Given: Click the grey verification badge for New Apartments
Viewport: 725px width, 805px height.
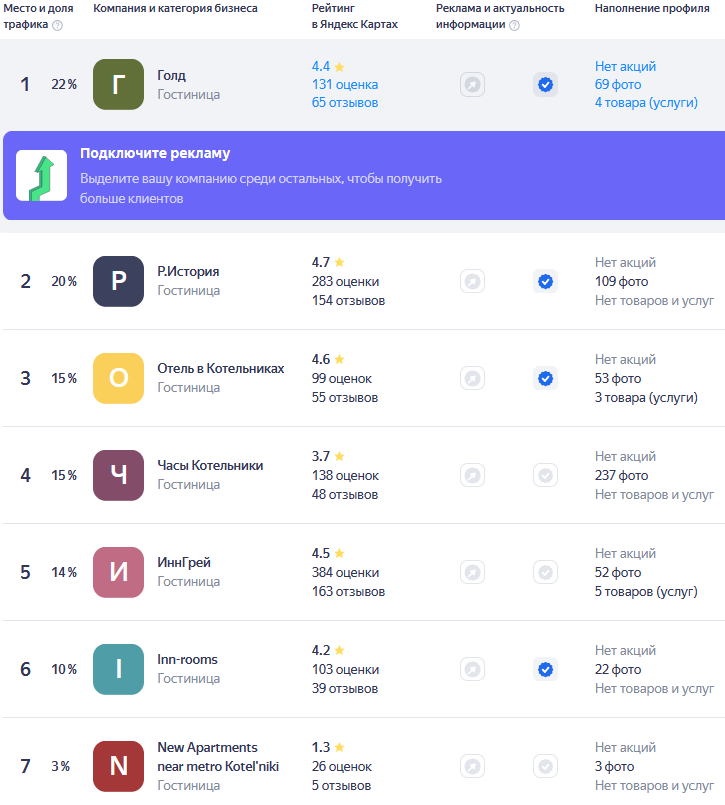Looking at the screenshot, I should pyautogui.click(x=545, y=766).
